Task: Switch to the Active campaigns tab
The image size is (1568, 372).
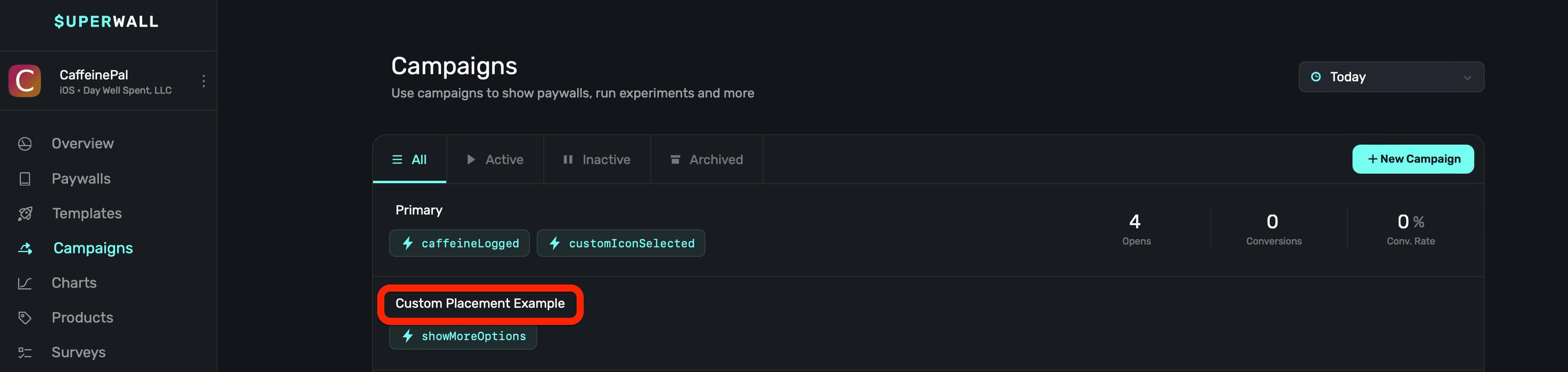Action: click(495, 159)
